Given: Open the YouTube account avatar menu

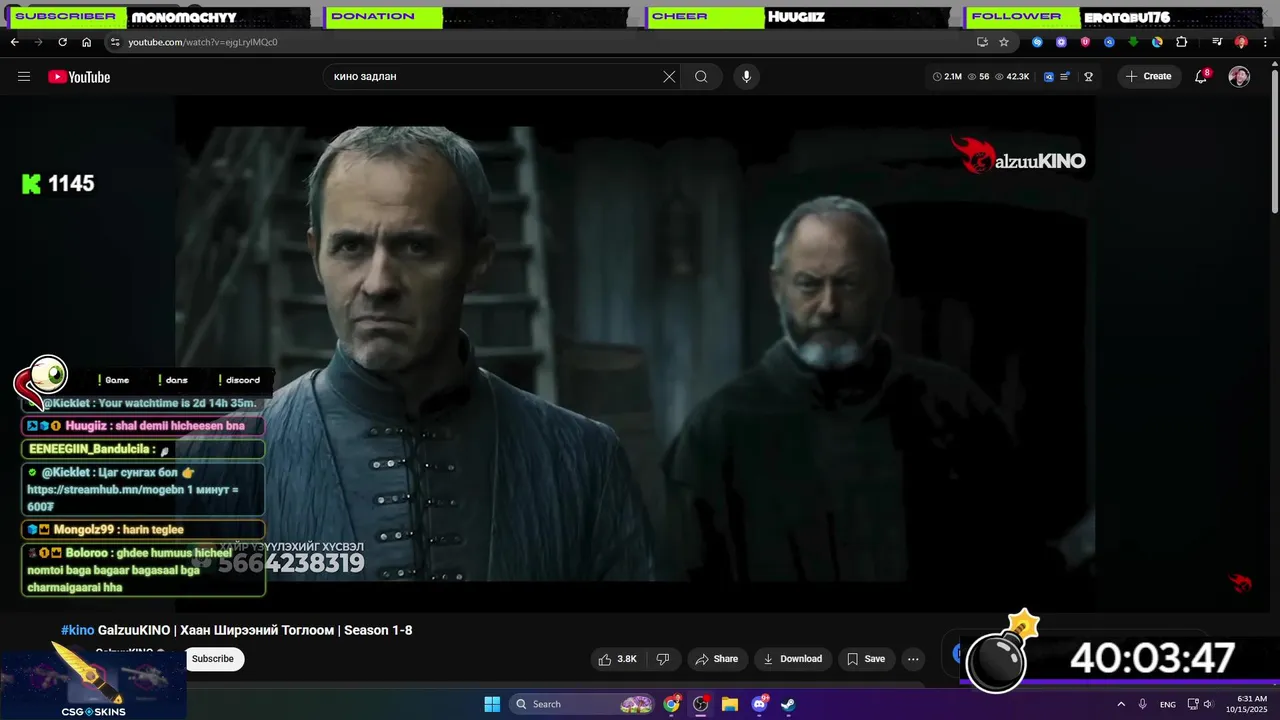Looking at the screenshot, I should [x=1239, y=77].
